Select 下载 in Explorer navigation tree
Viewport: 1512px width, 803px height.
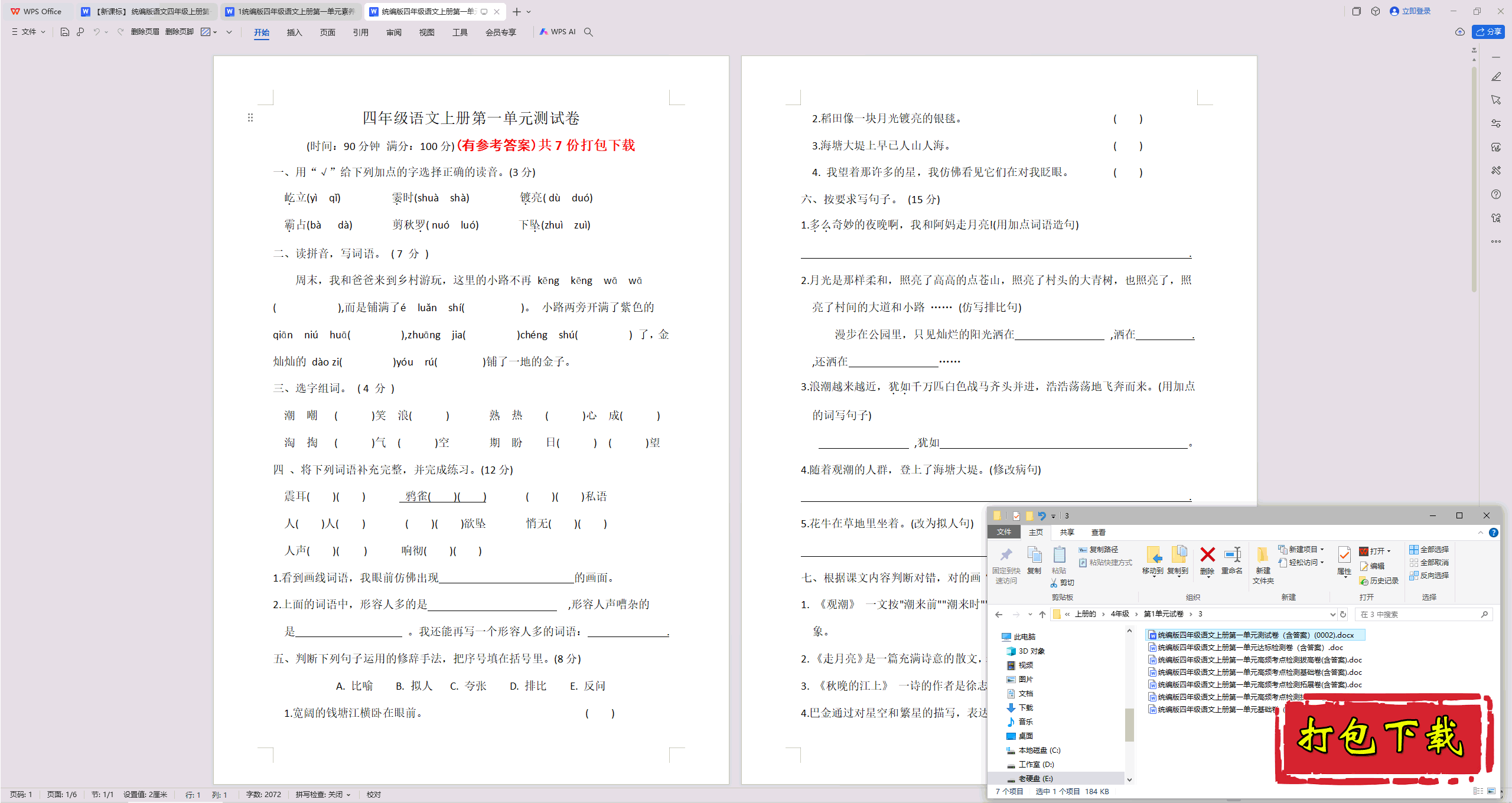(x=1025, y=707)
